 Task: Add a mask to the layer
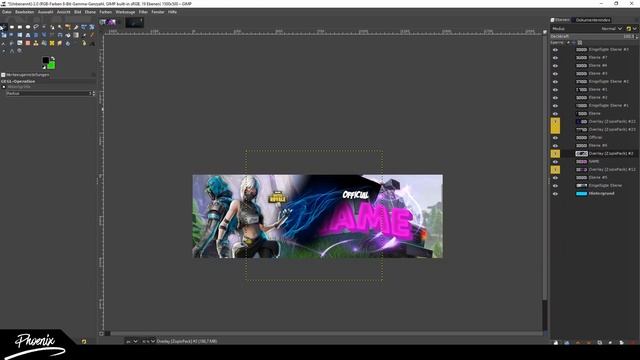622,342
